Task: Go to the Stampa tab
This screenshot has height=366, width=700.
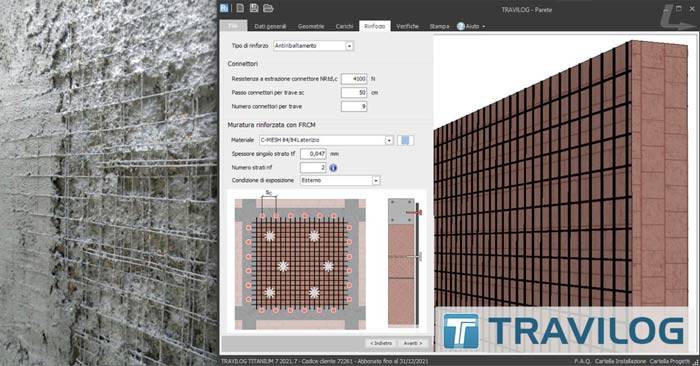Action: pyautogui.click(x=439, y=26)
